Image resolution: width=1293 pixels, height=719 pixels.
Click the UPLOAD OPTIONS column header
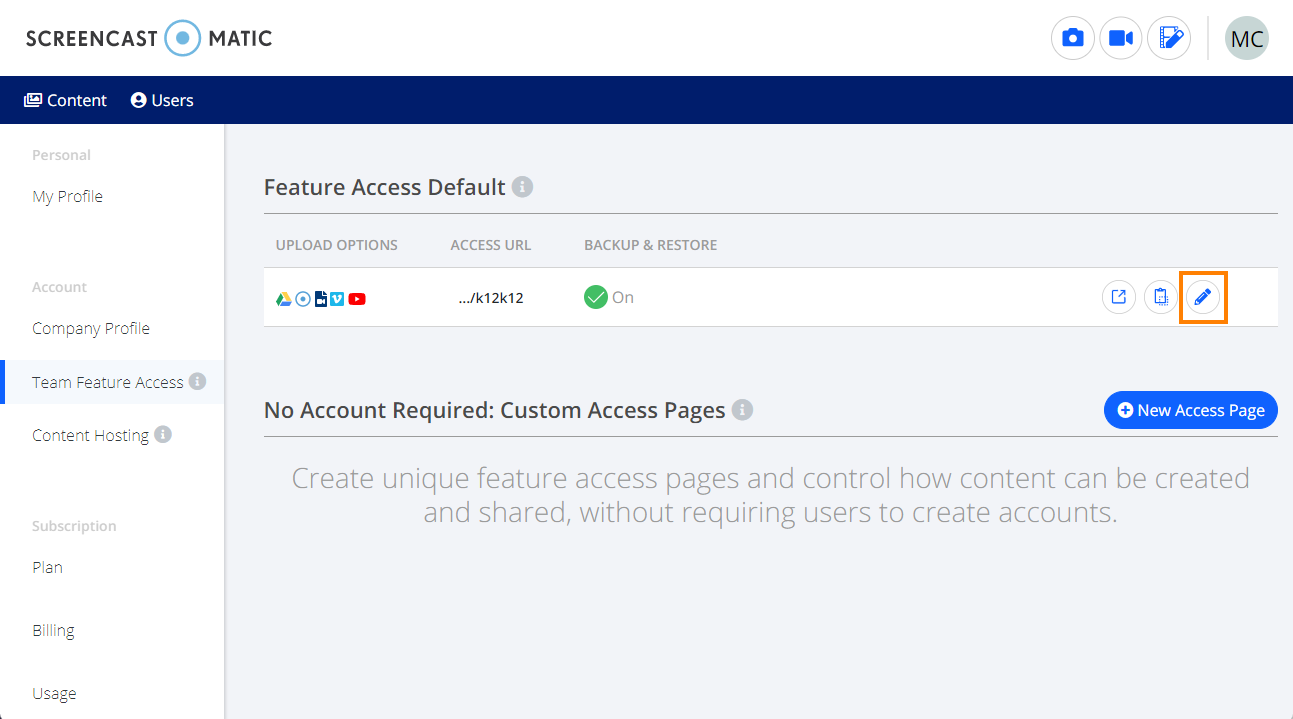tap(337, 245)
